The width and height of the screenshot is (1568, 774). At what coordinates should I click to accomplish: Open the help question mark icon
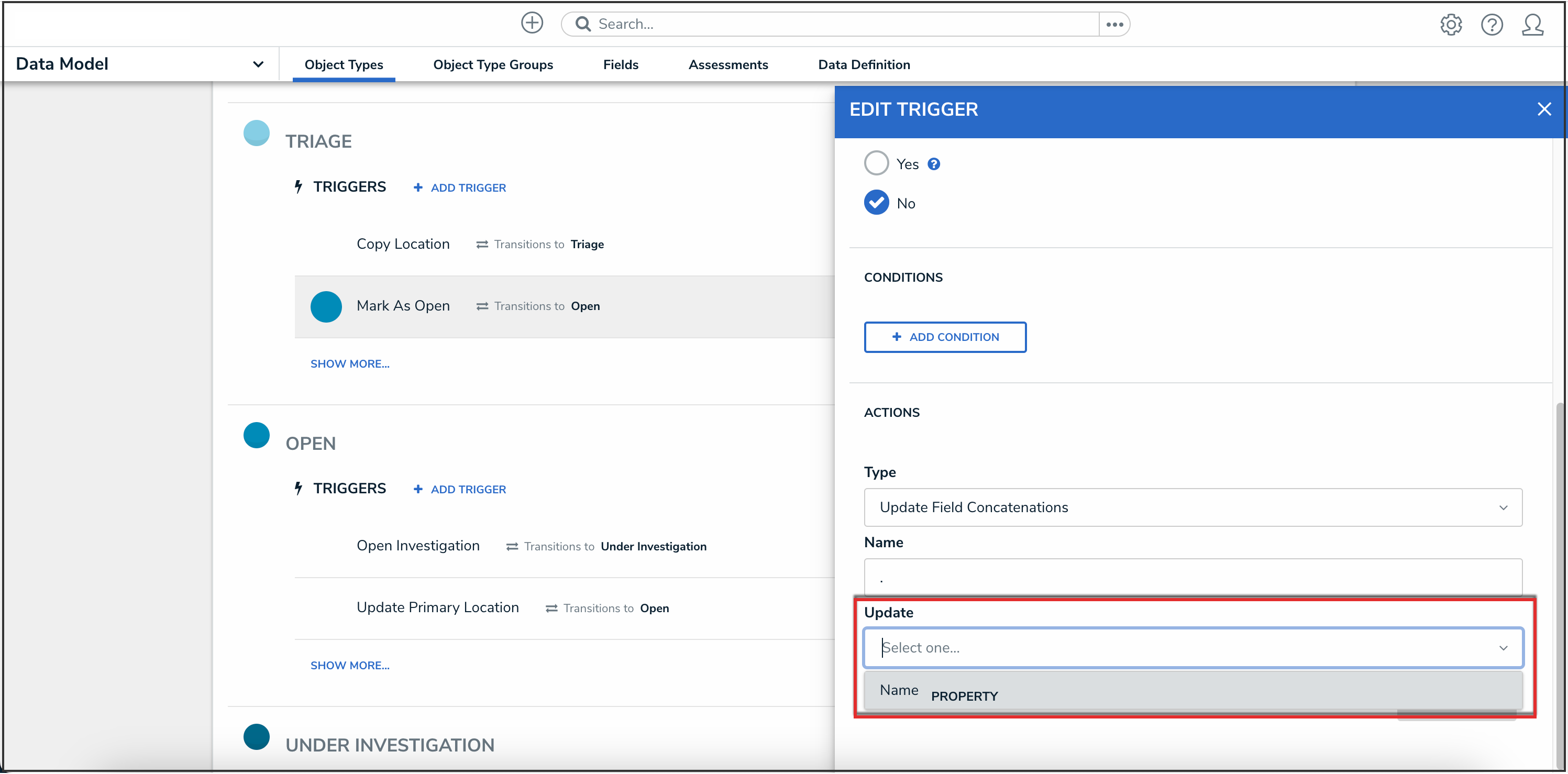point(1492,24)
